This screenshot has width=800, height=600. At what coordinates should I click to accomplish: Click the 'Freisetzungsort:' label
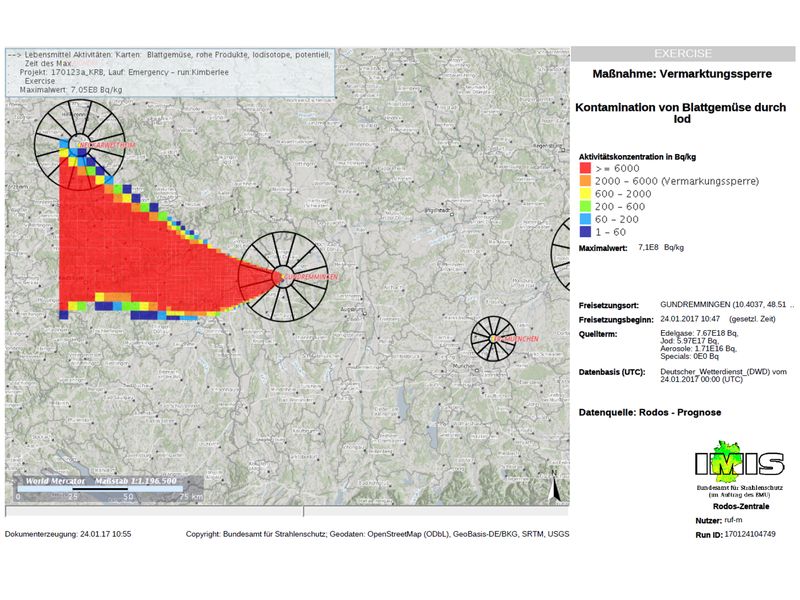[609, 306]
